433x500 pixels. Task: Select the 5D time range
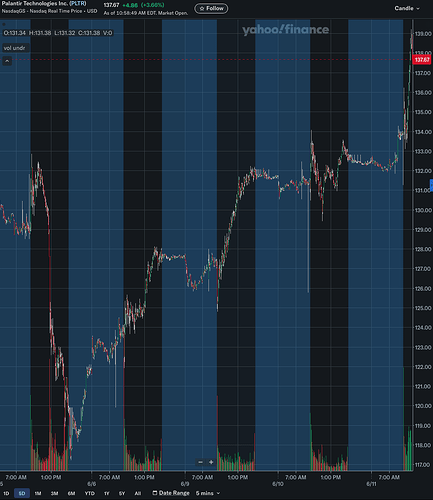(22, 493)
